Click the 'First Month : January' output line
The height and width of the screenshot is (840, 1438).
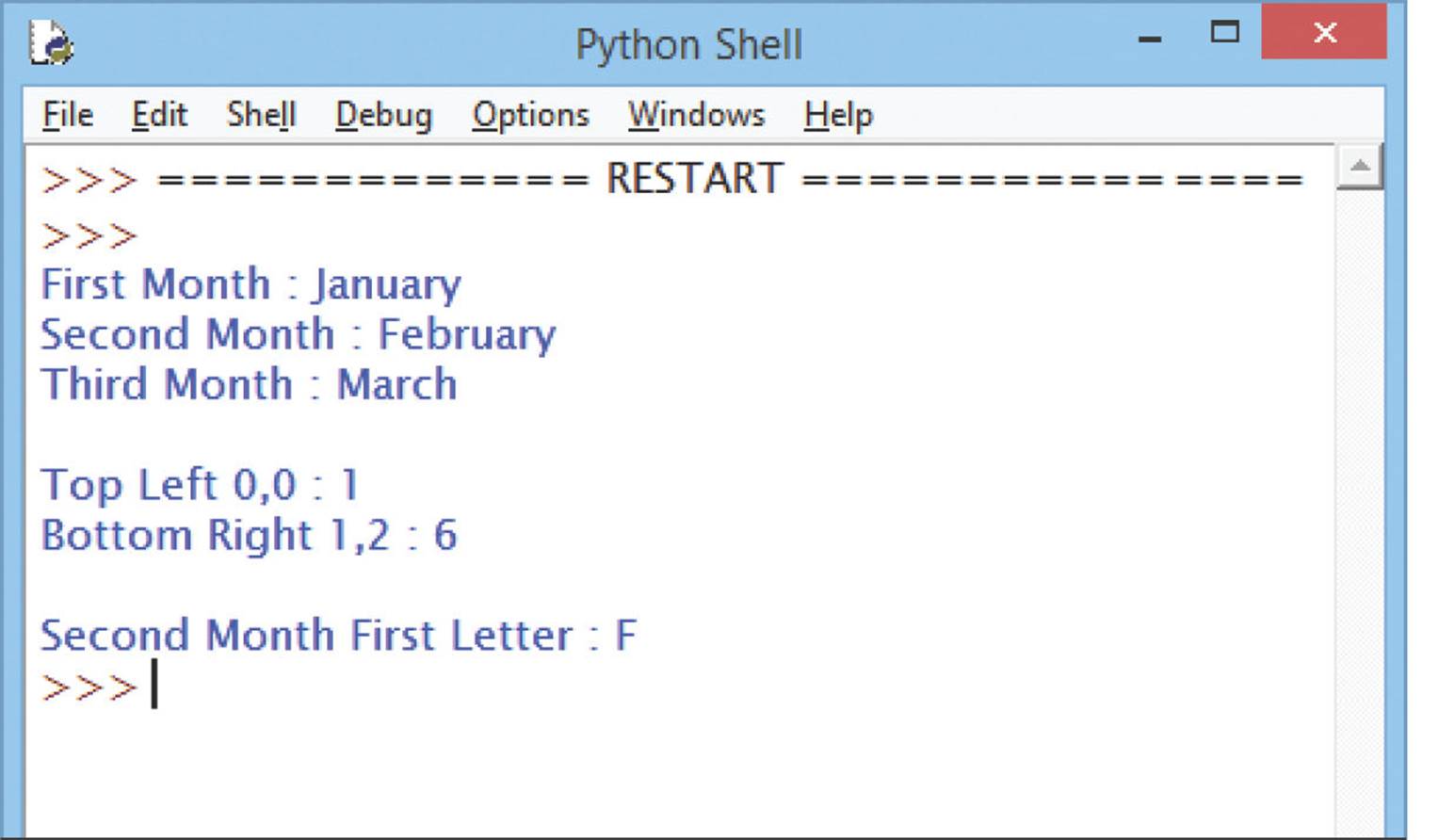(251, 284)
